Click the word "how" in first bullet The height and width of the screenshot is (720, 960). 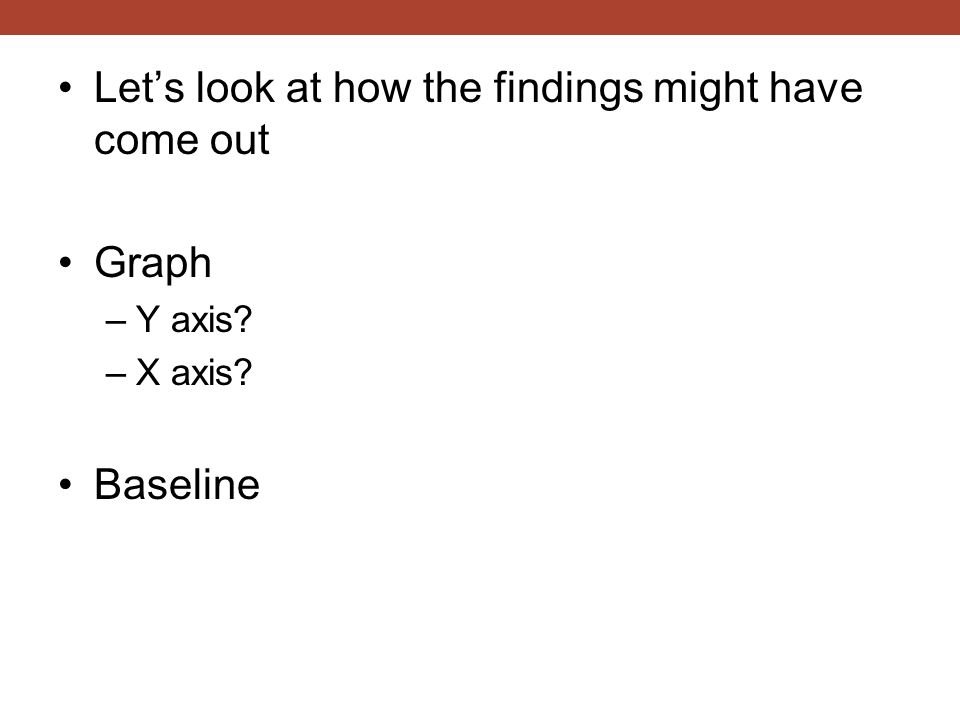coord(373,88)
